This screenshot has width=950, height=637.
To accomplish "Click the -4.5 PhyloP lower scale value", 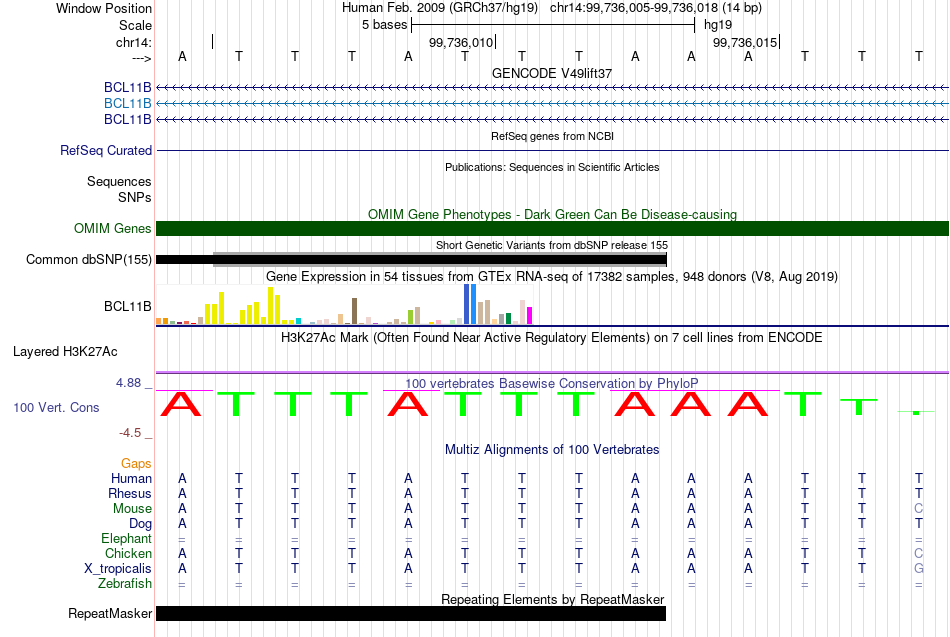I will click(130, 433).
